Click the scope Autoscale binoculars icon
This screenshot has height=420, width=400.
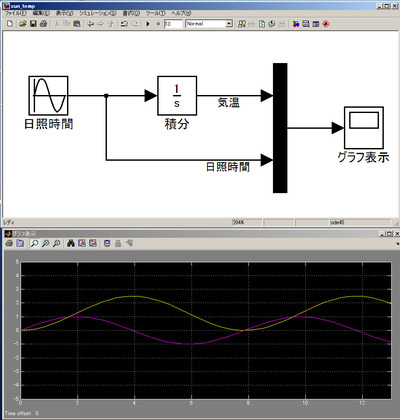pos(71,243)
